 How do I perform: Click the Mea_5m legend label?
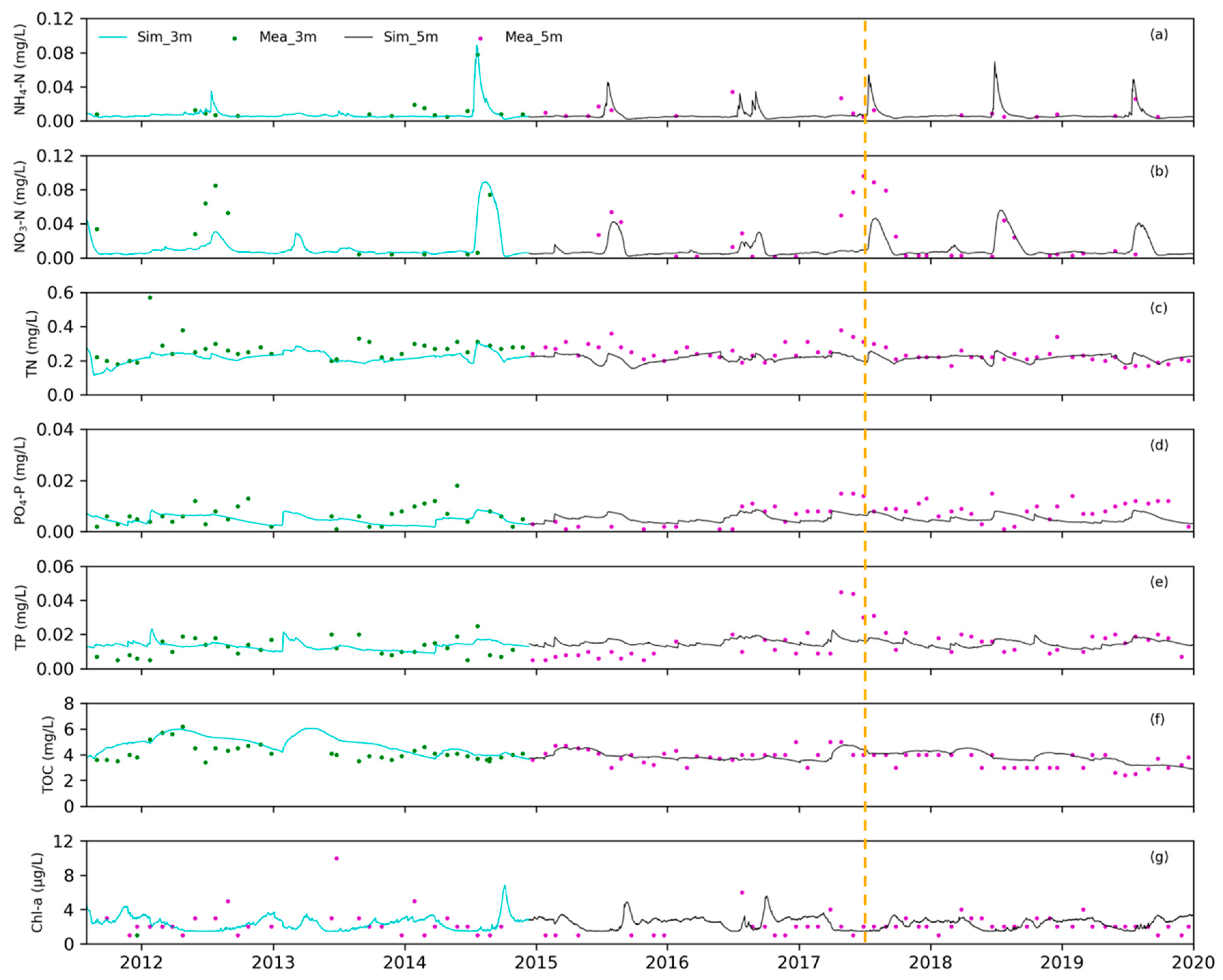534,38
